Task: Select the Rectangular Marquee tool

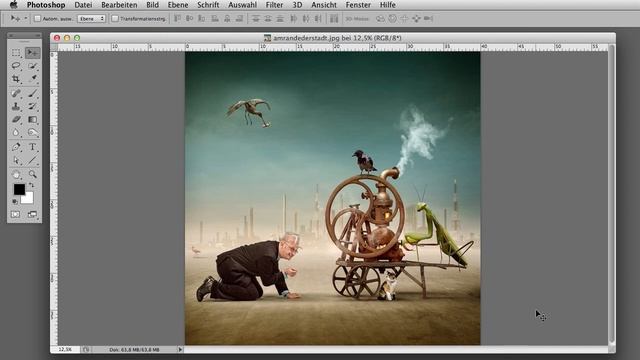Action: pos(16,53)
